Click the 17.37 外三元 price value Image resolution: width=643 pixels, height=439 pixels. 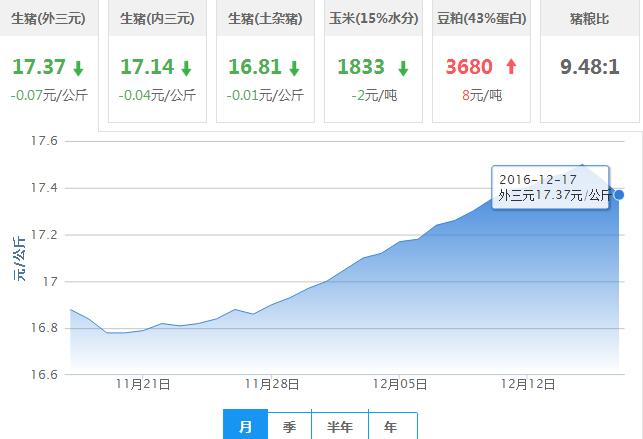coord(39,67)
